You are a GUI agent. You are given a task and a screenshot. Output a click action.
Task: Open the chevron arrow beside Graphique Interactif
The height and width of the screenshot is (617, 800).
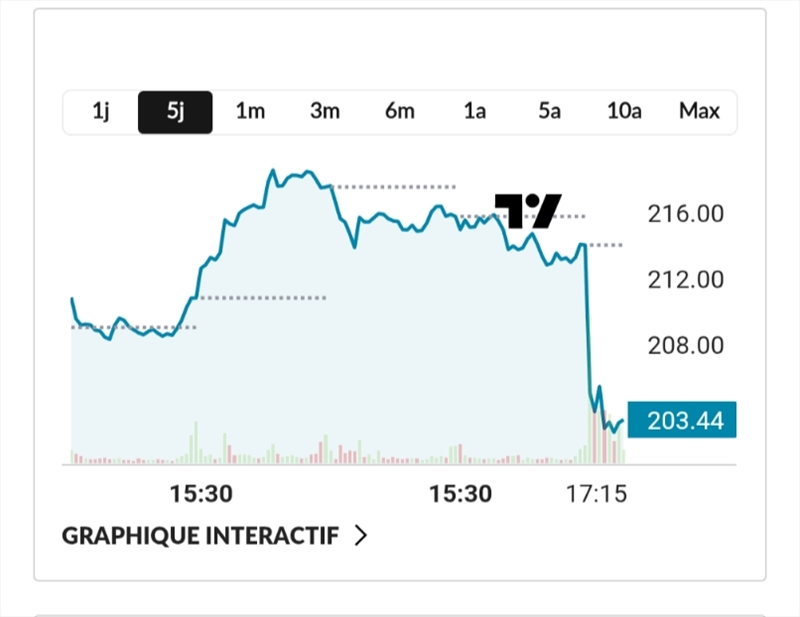pyautogui.click(x=361, y=536)
